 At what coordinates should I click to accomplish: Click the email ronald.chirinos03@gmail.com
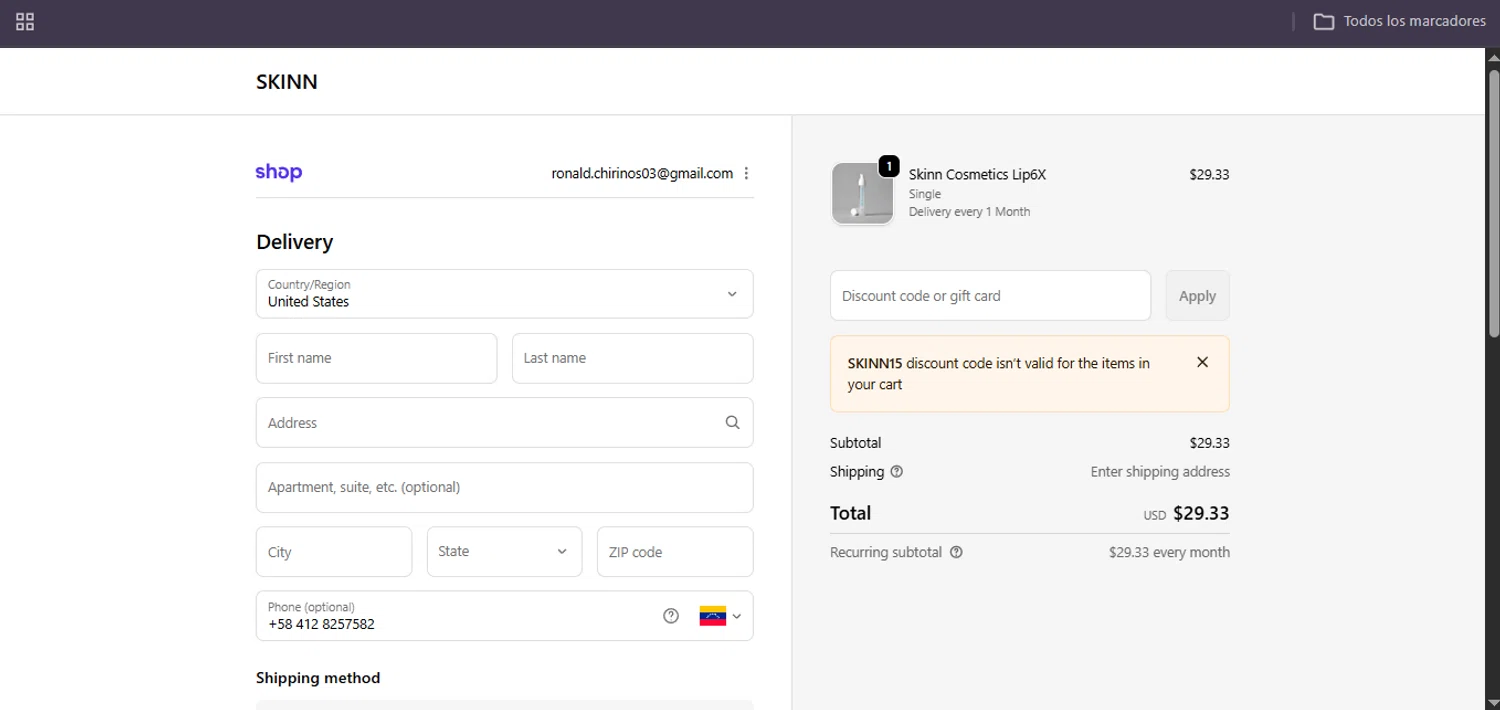(x=642, y=173)
